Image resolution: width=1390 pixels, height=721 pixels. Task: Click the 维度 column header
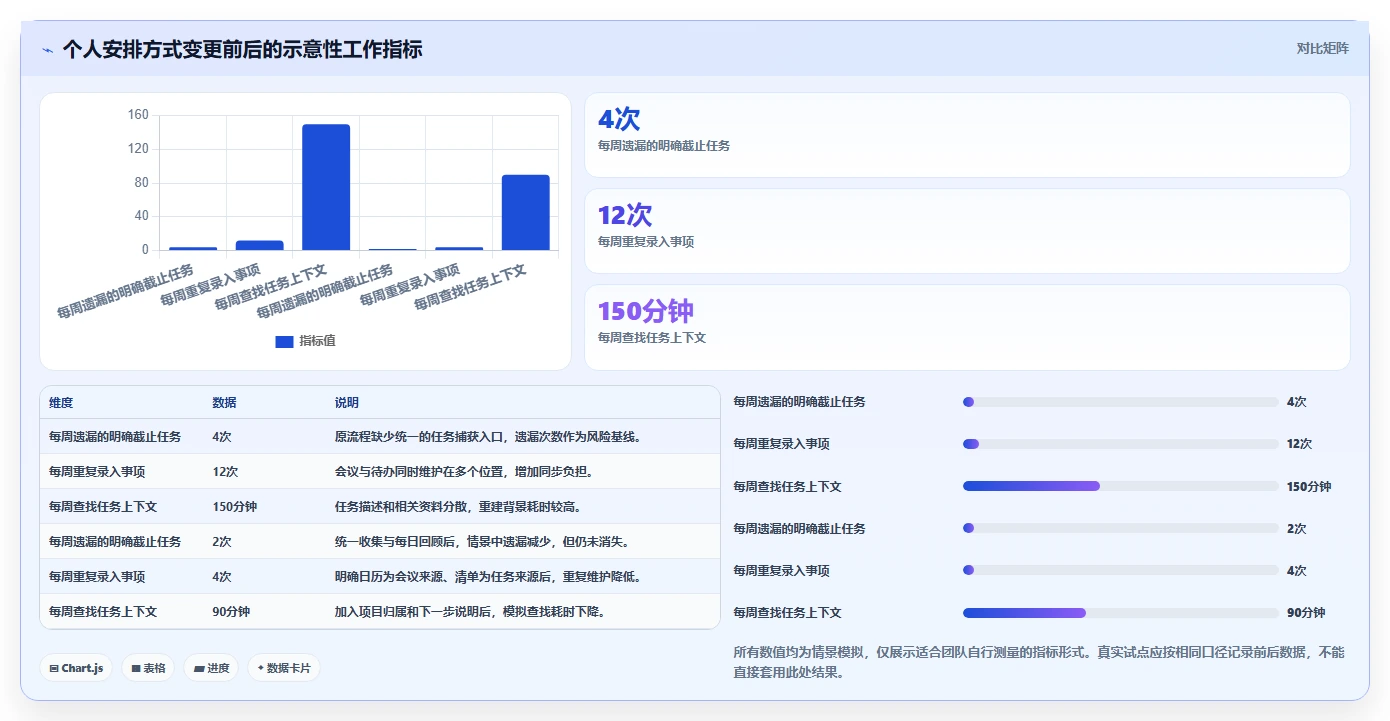click(x=61, y=403)
